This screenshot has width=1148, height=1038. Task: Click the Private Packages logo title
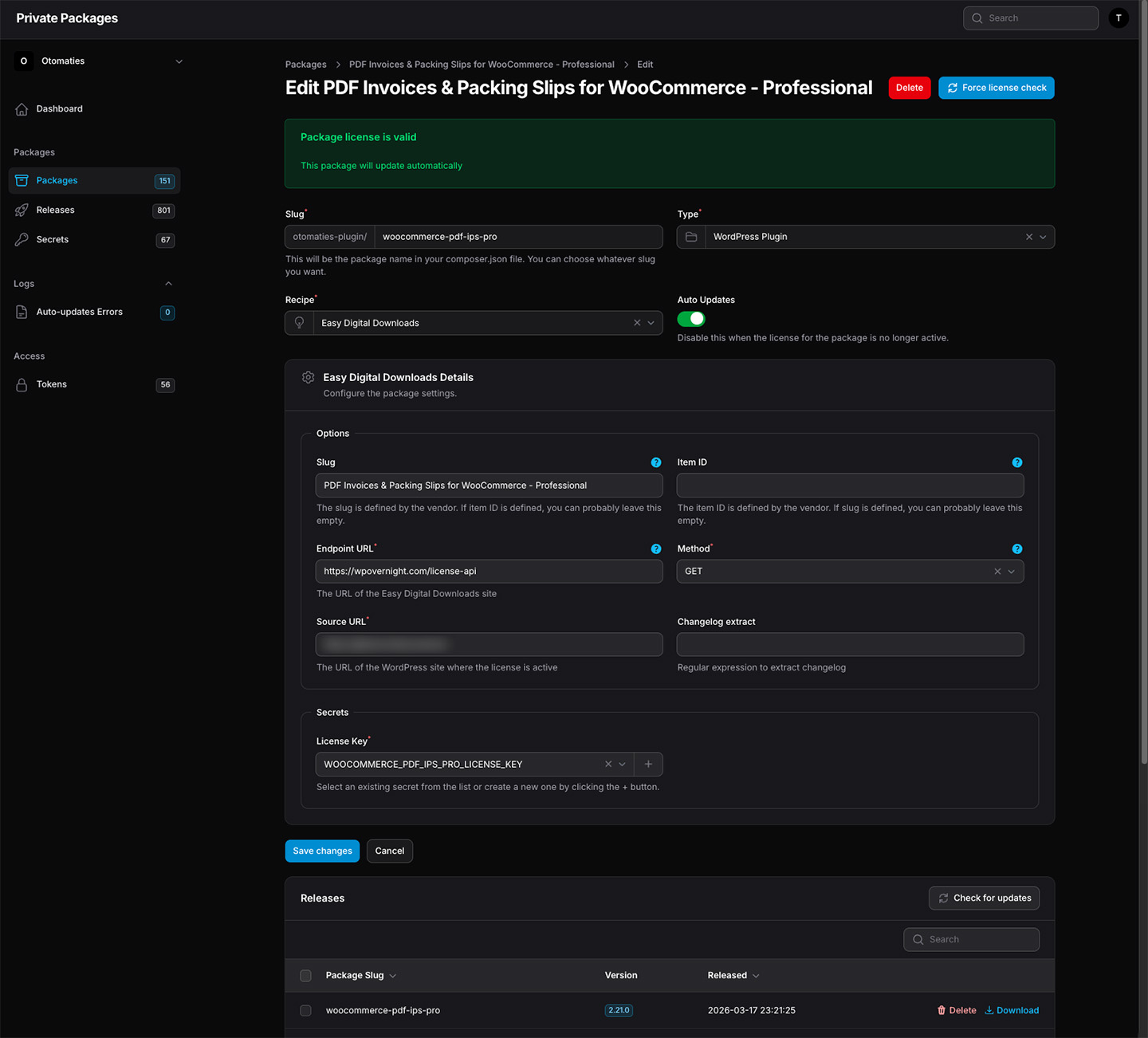[x=67, y=18]
